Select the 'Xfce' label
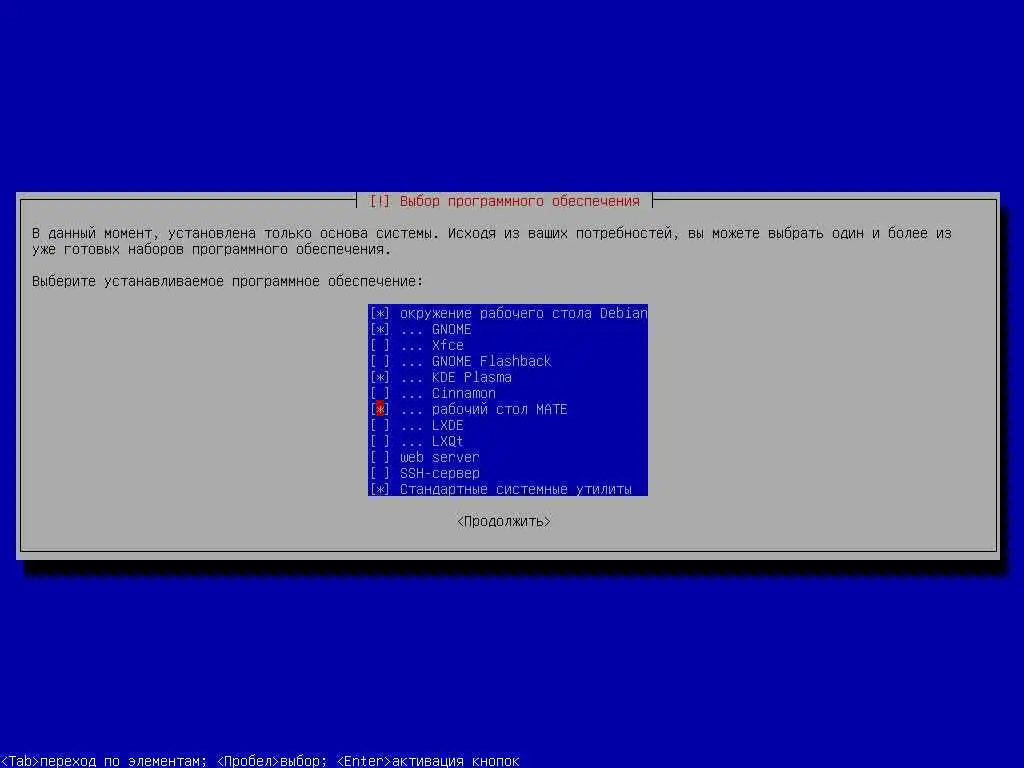 click(x=447, y=345)
